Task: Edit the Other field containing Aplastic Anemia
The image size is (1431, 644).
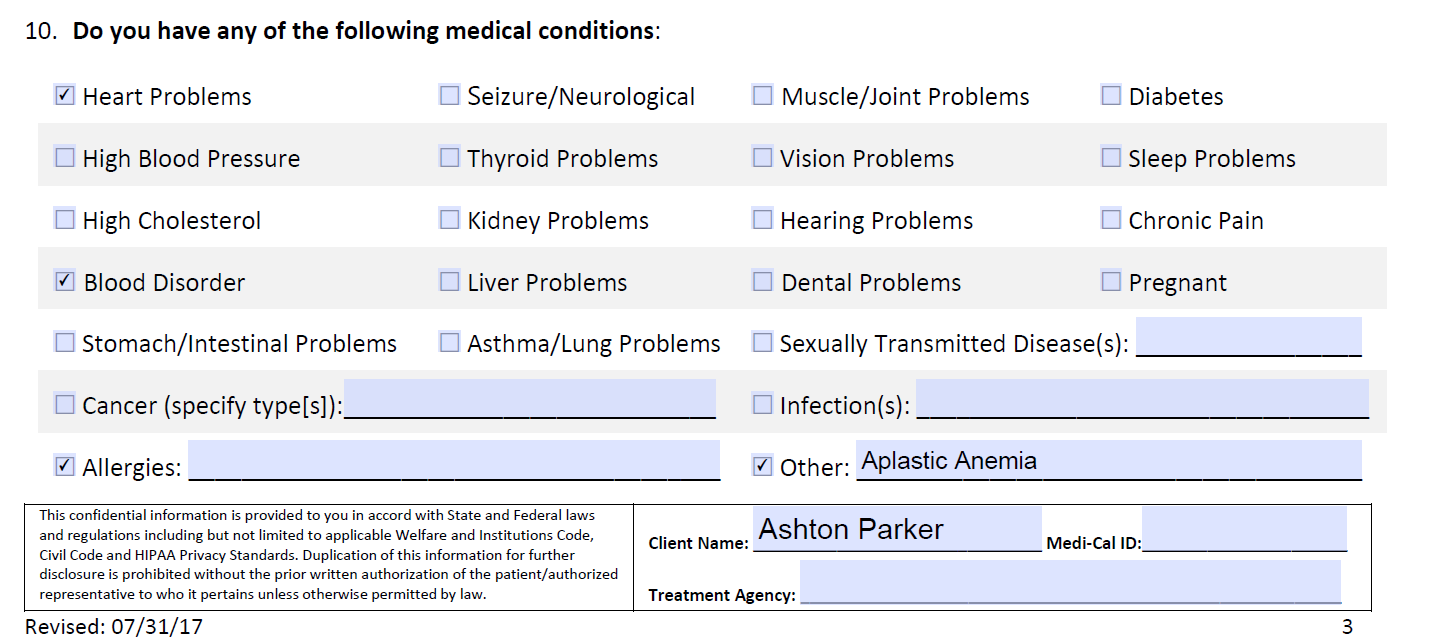Action: click(x=1108, y=460)
